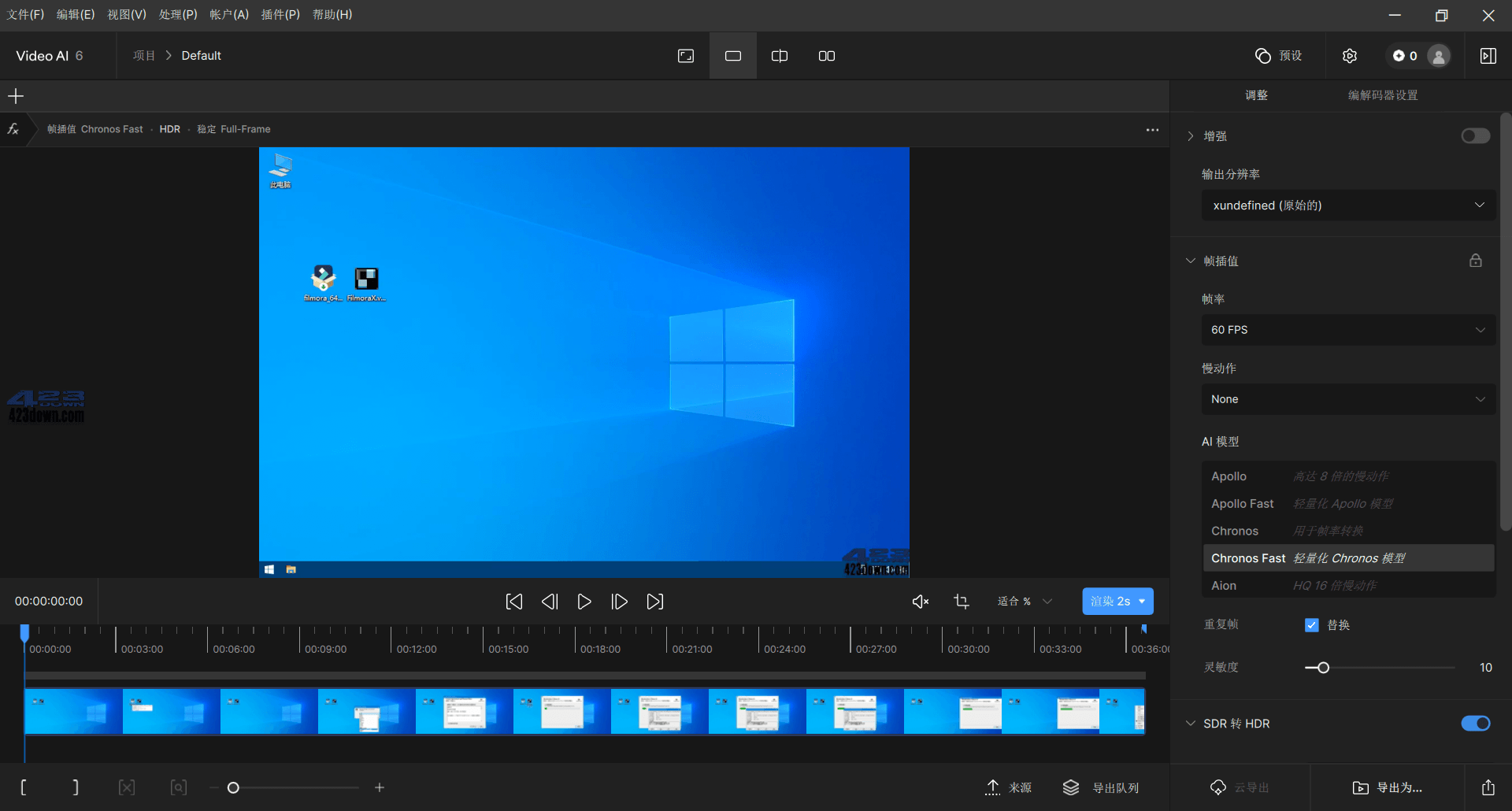Open application settings gear

(x=1350, y=56)
